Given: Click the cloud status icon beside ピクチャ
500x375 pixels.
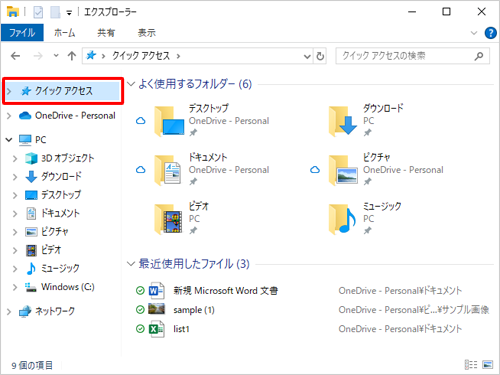Looking at the screenshot, I should click(315, 170).
